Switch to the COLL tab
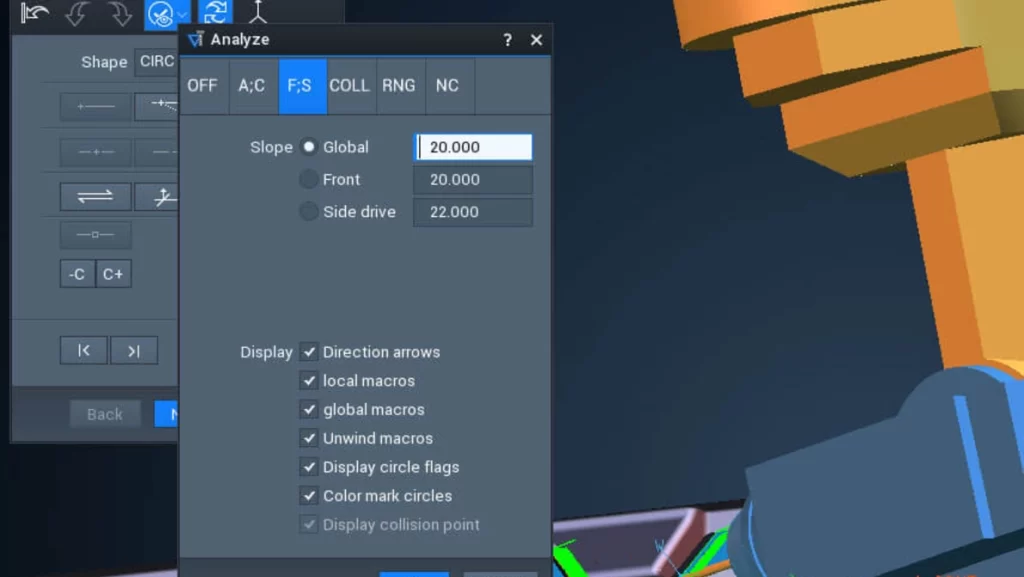This screenshot has height=577, width=1024. coord(349,86)
